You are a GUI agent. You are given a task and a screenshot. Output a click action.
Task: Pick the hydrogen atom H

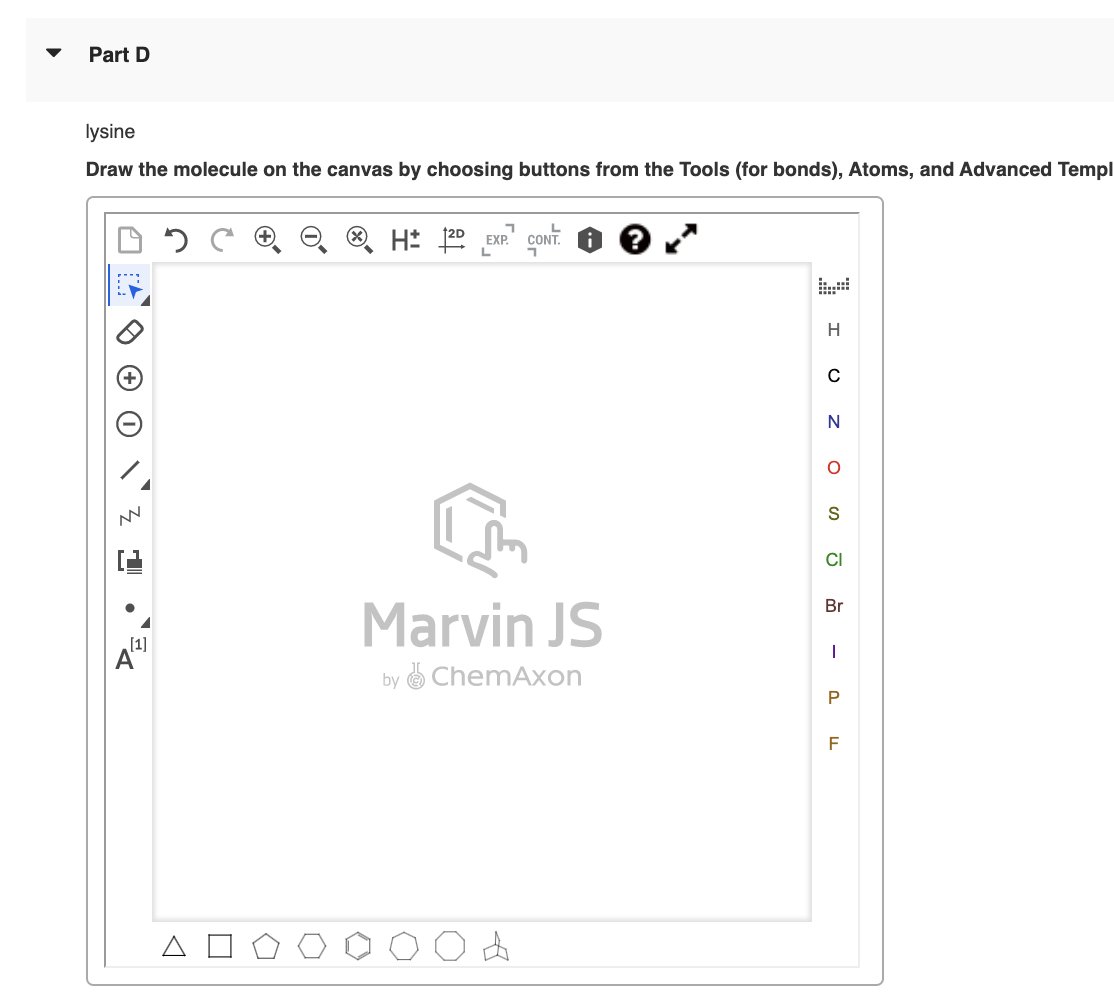pos(834,330)
